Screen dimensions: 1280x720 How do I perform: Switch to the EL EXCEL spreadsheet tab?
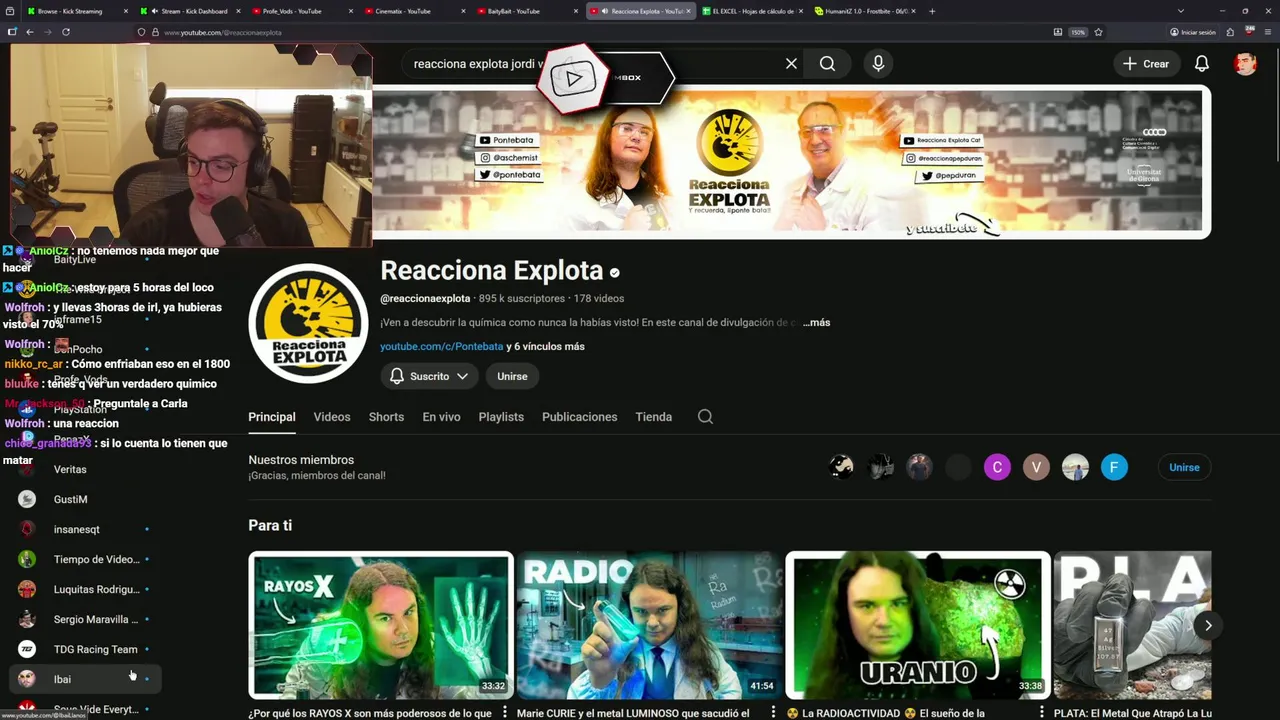(752, 11)
